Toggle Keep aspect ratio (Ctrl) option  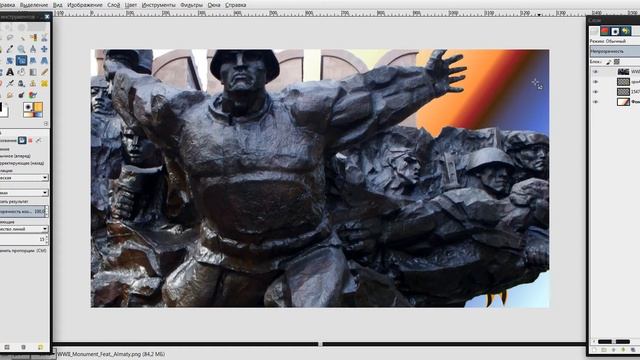tap(23, 251)
